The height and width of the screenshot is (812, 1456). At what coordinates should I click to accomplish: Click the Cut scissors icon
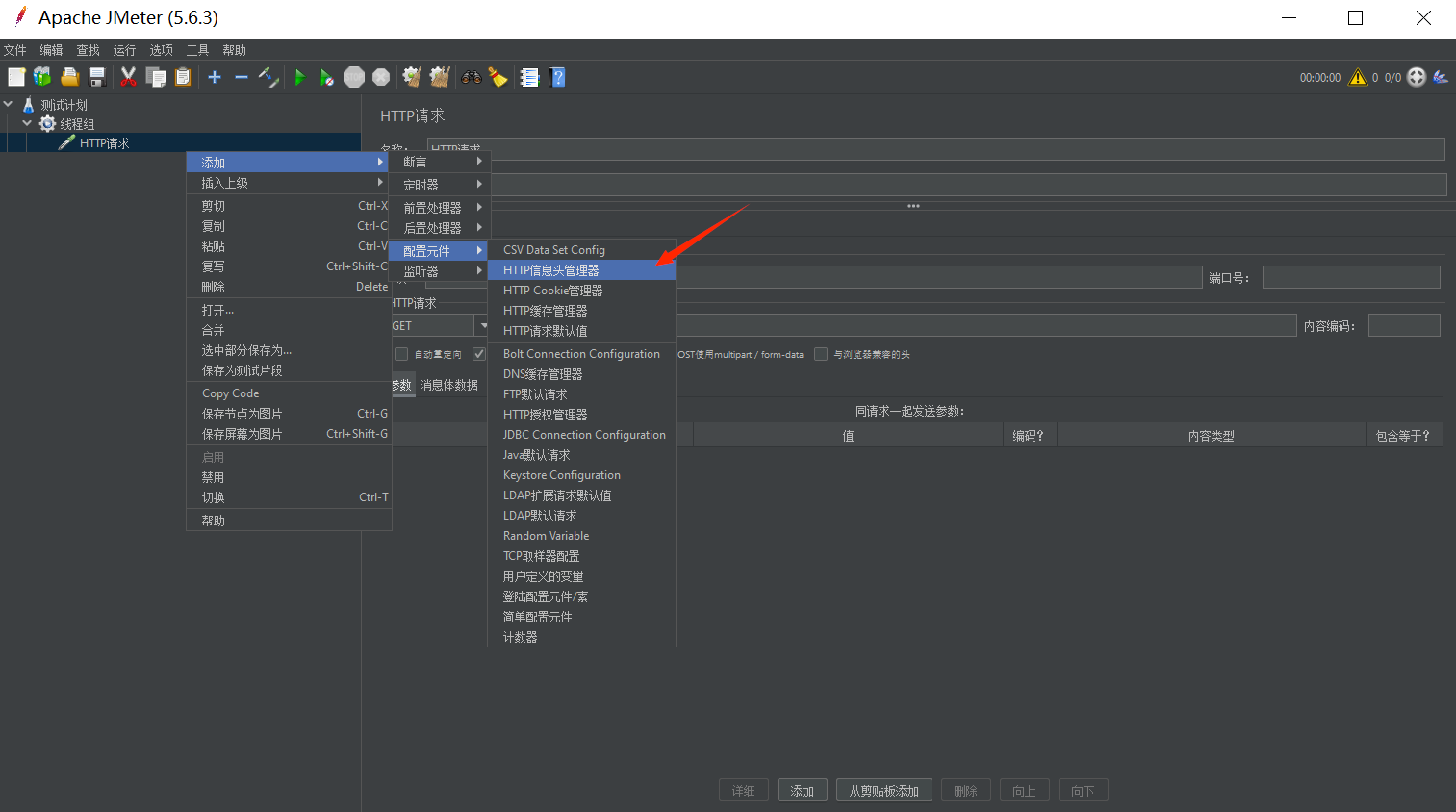pyautogui.click(x=128, y=77)
